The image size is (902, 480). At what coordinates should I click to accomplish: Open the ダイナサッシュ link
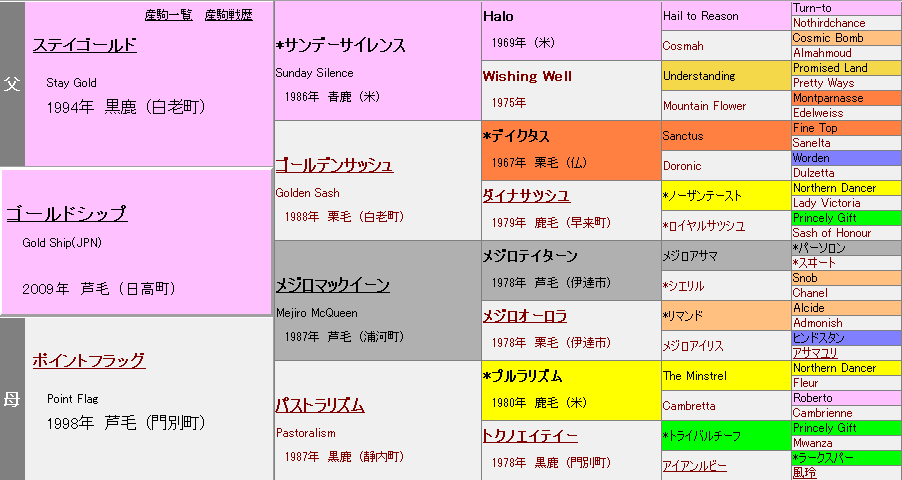point(526,195)
